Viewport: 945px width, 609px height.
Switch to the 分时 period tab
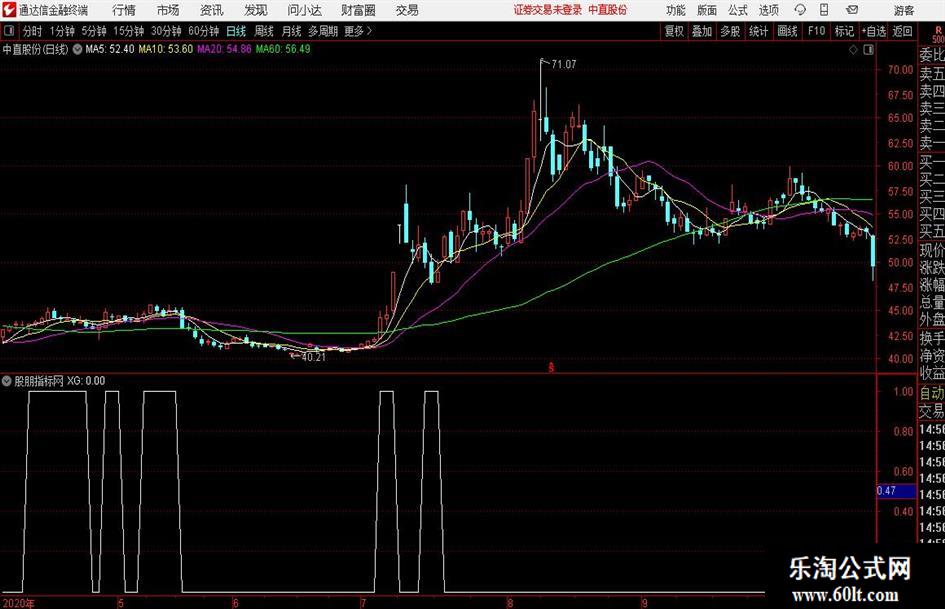pyautogui.click(x=33, y=31)
